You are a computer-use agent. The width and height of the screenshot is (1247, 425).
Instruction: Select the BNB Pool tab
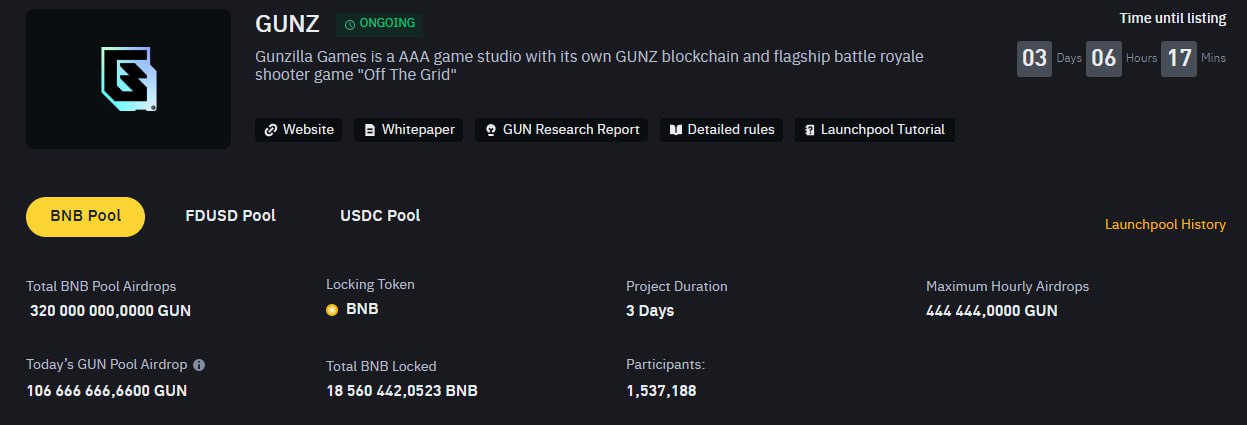(86, 217)
